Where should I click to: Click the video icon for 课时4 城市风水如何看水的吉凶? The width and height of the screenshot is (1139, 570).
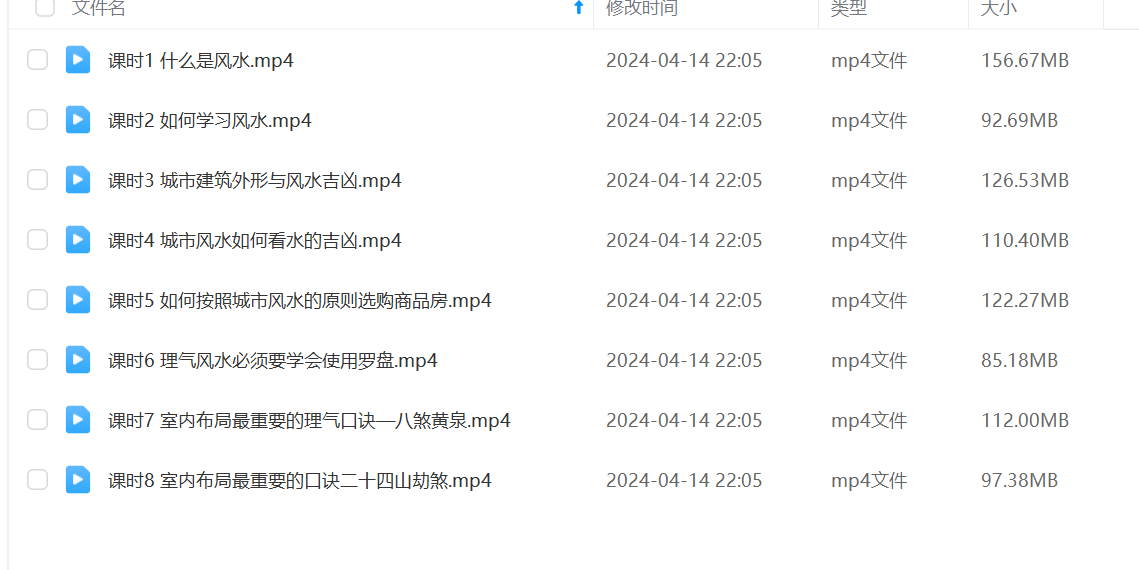point(78,240)
